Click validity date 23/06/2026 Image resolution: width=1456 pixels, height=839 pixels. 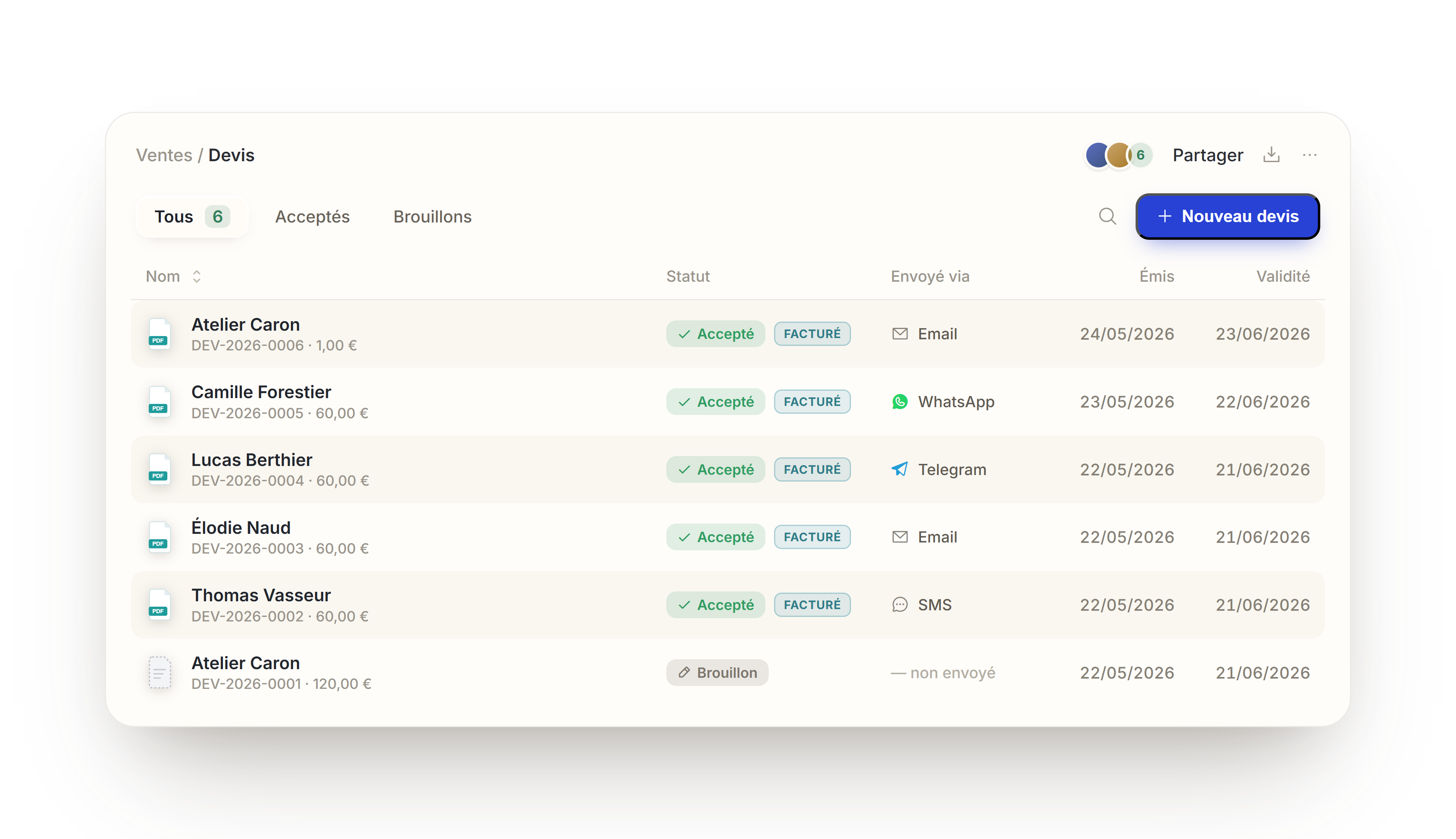coord(1262,334)
